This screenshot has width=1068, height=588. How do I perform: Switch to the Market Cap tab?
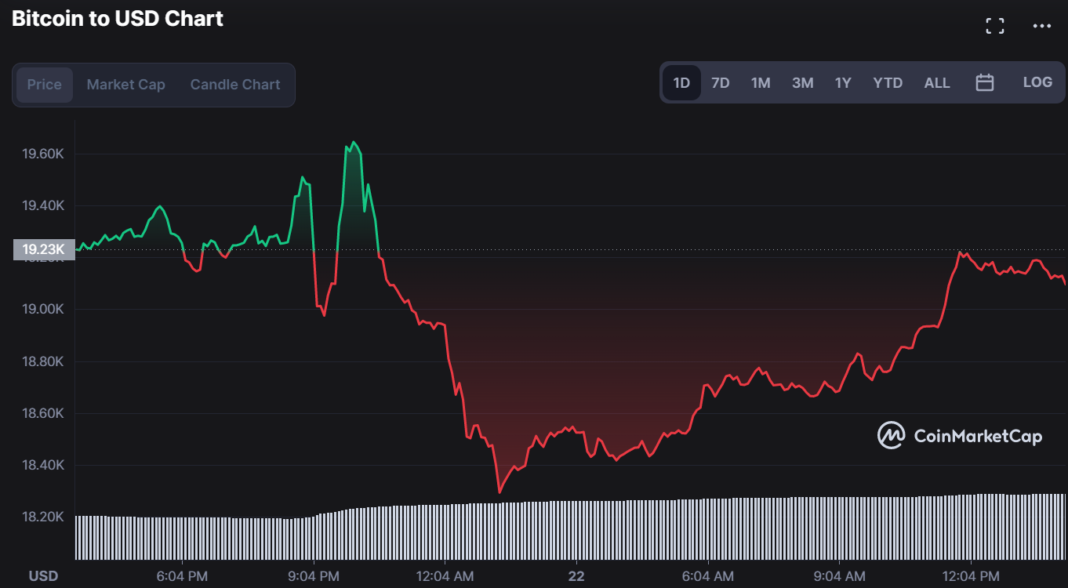[126, 84]
